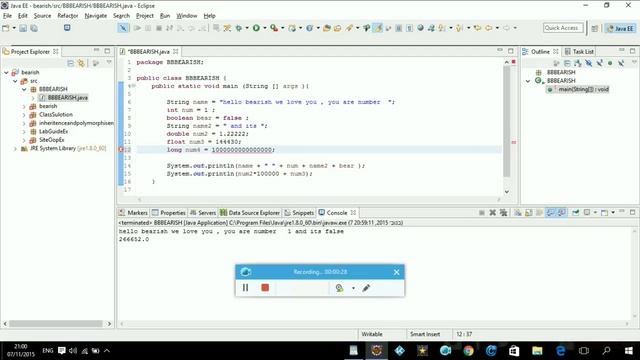Viewport: 640px width, 360px height.
Task: Click Eclipse icon in taskbar
Action: [377, 350]
